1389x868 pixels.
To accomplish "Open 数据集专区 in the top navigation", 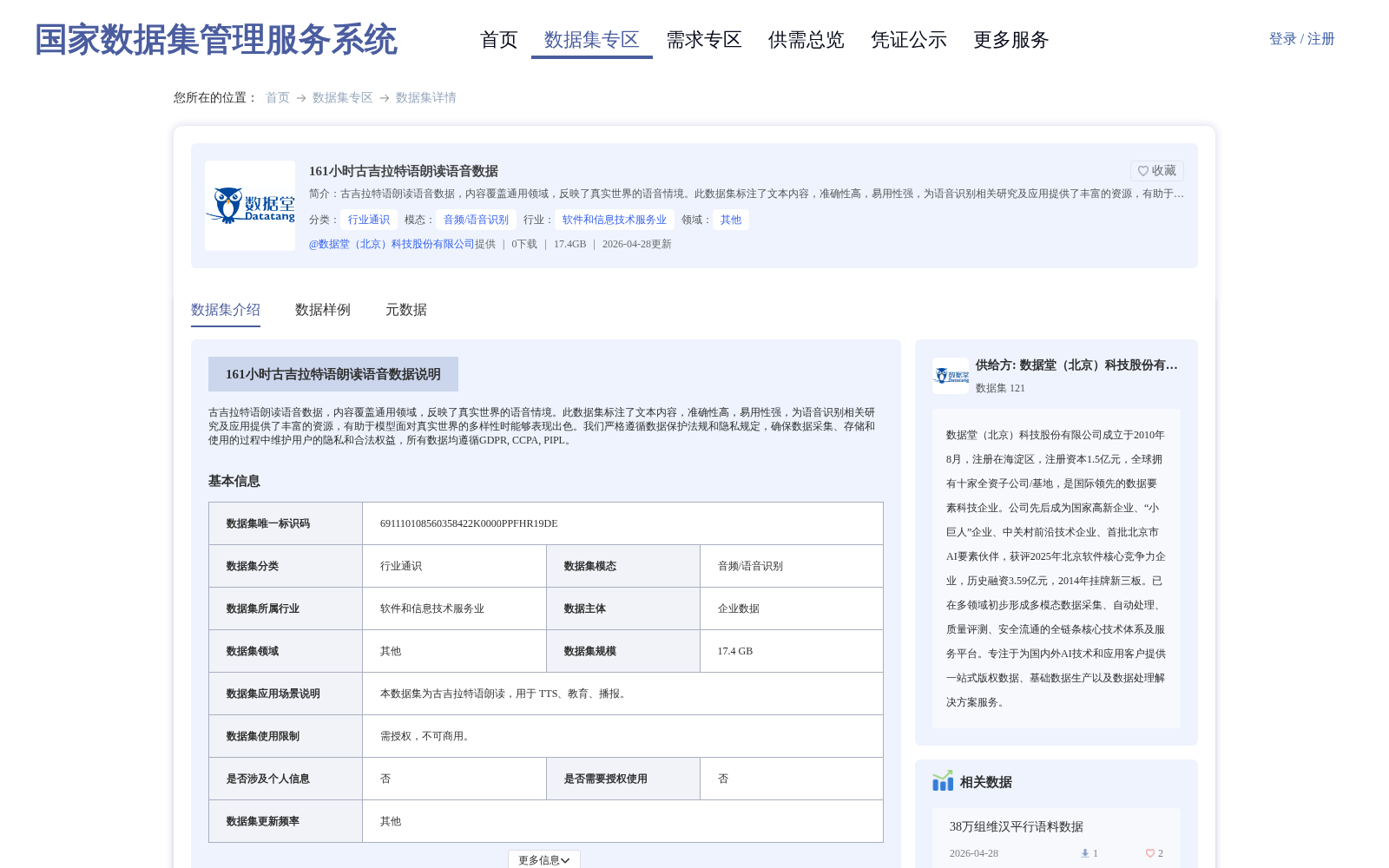I will tap(592, 40).
